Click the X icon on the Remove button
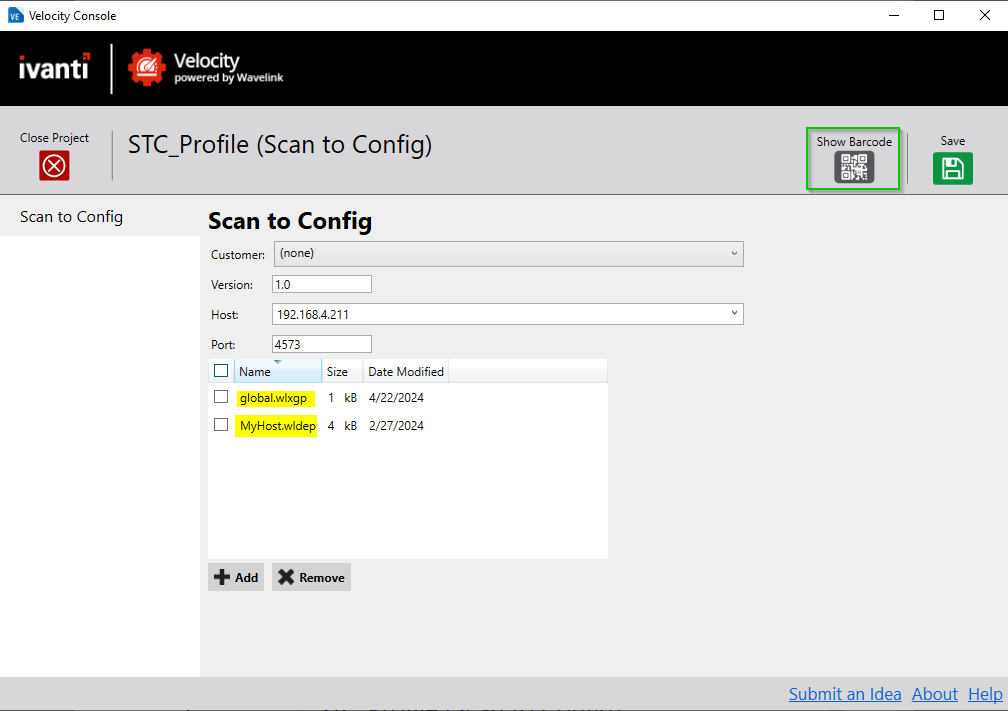Viewport: 1008px width, 711px height. (285, 577)
